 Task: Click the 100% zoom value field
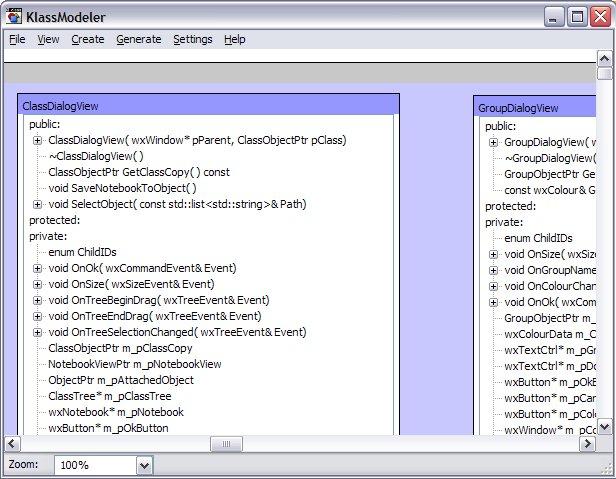click(x=95, y=466)
